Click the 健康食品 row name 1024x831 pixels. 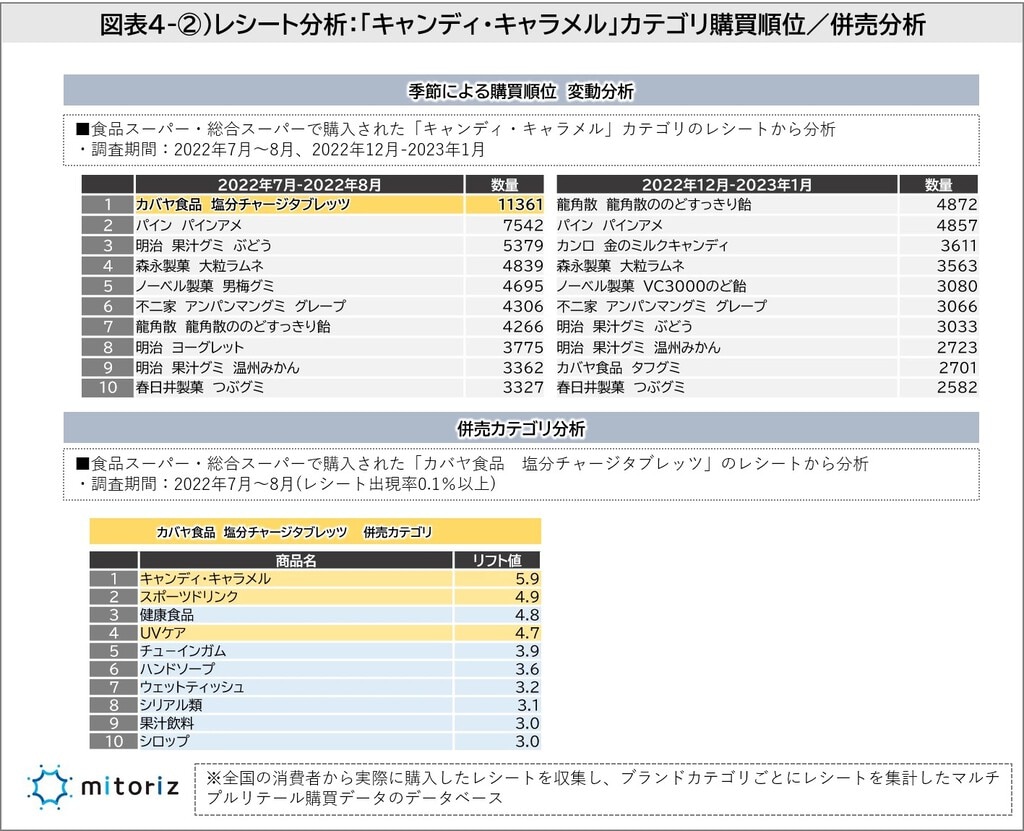(167, 615)
